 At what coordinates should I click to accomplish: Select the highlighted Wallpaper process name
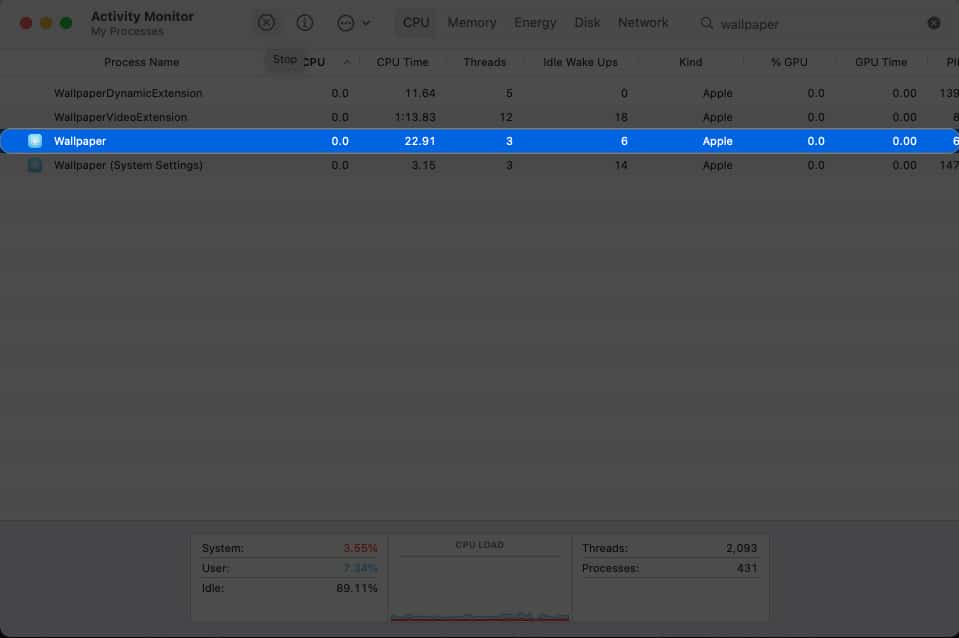[80, 141]
